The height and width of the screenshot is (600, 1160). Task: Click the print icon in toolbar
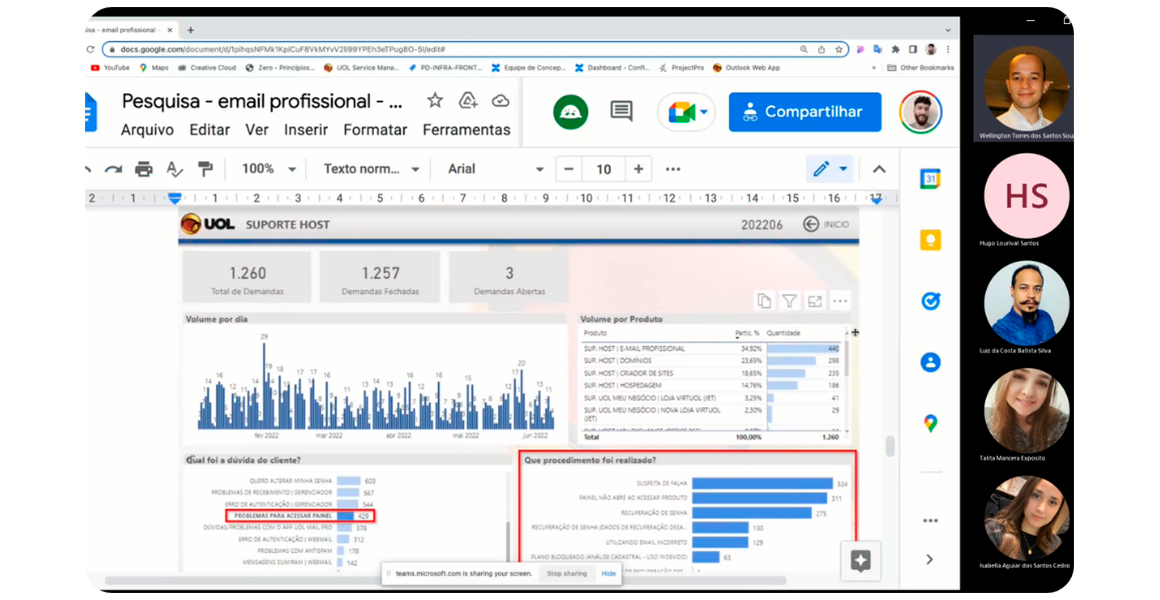pos(144,169)
